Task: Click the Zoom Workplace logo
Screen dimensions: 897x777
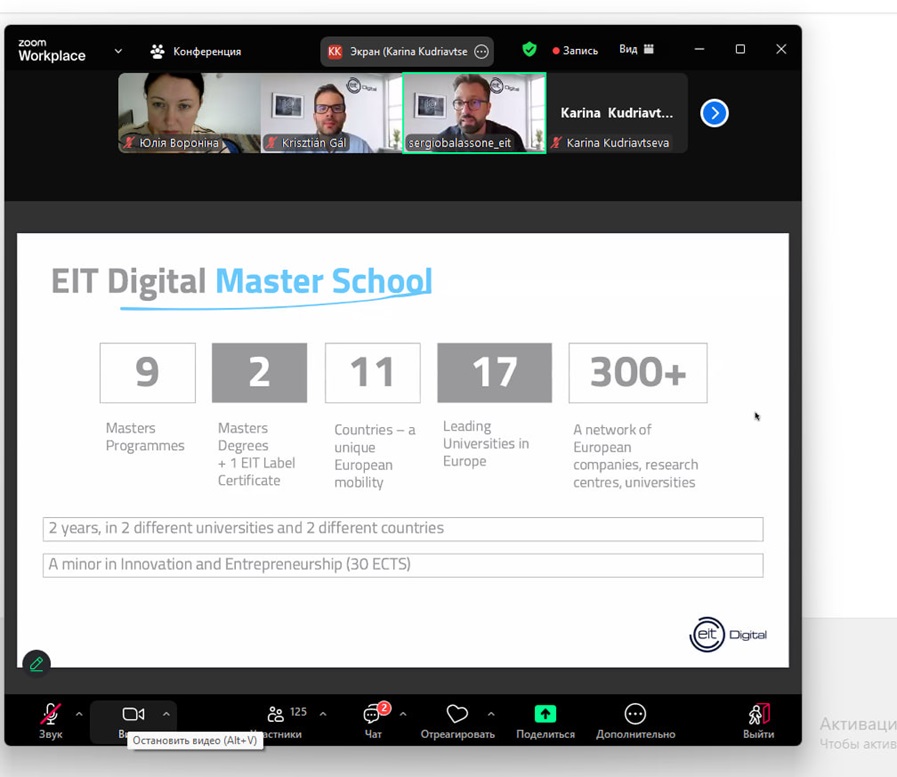Action: click(x=52, y=51)
